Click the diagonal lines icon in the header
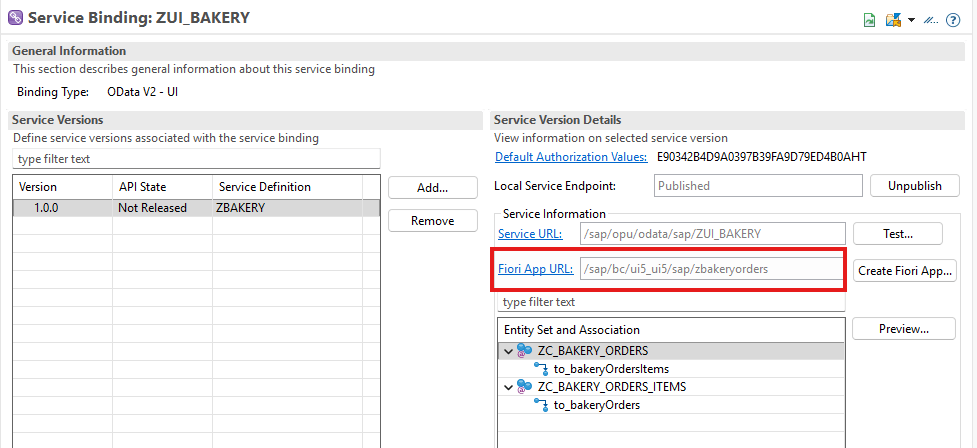This screenshot has height=448, width=977. click(930, 20)
